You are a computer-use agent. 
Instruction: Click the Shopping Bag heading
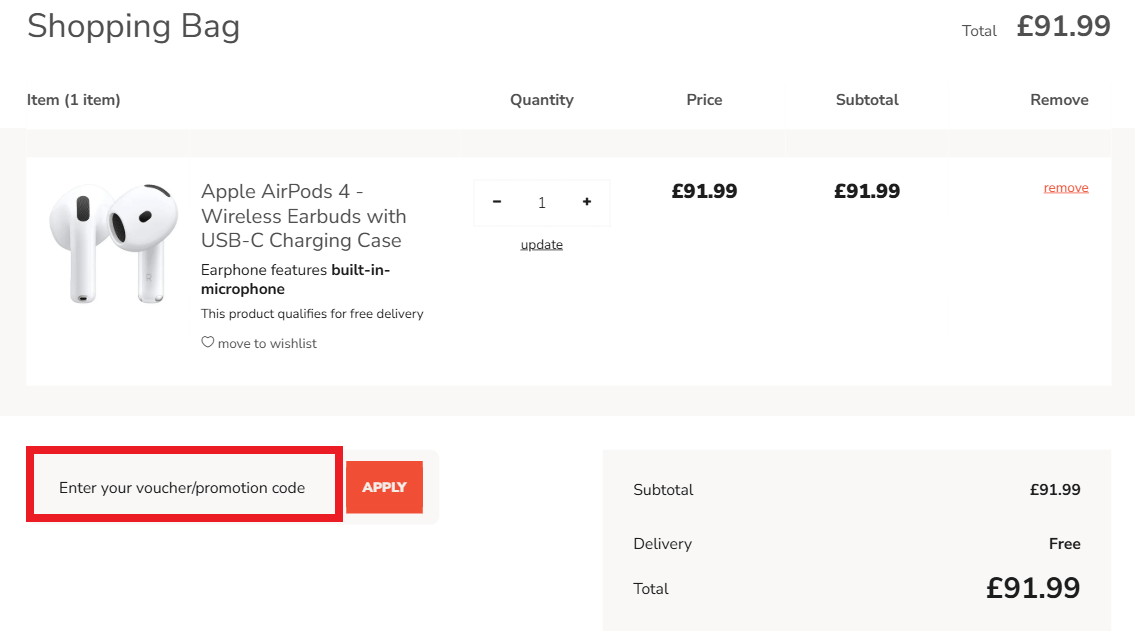[x=133, y=27]
